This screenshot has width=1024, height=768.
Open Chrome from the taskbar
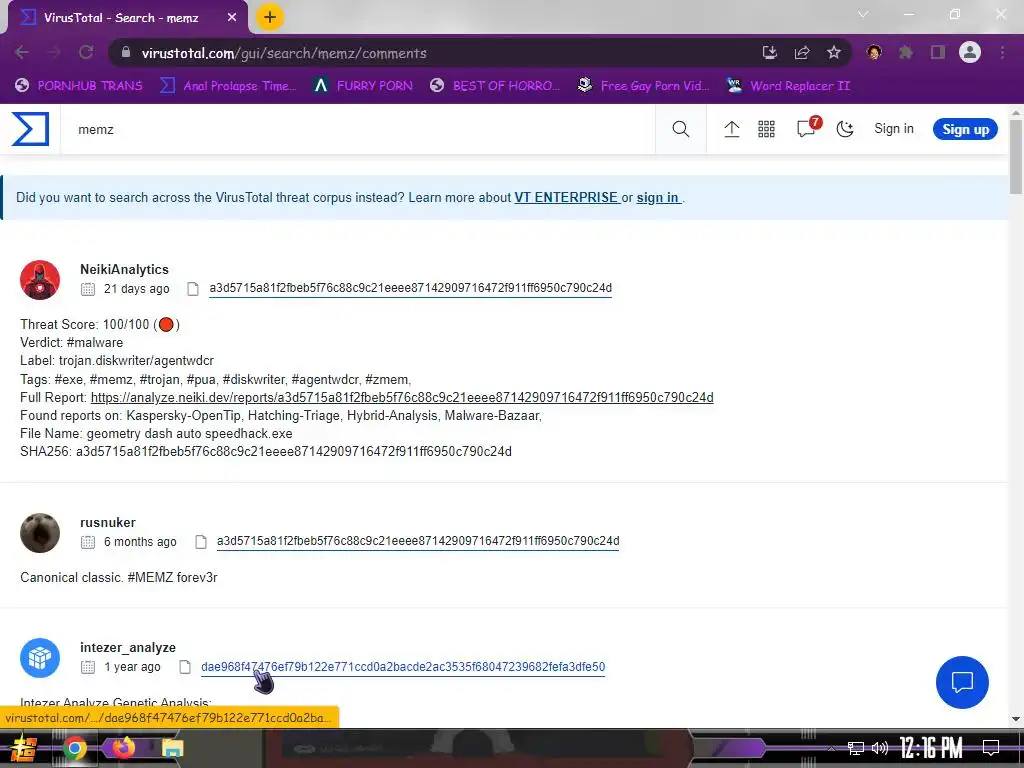click(x=74, y=748)
